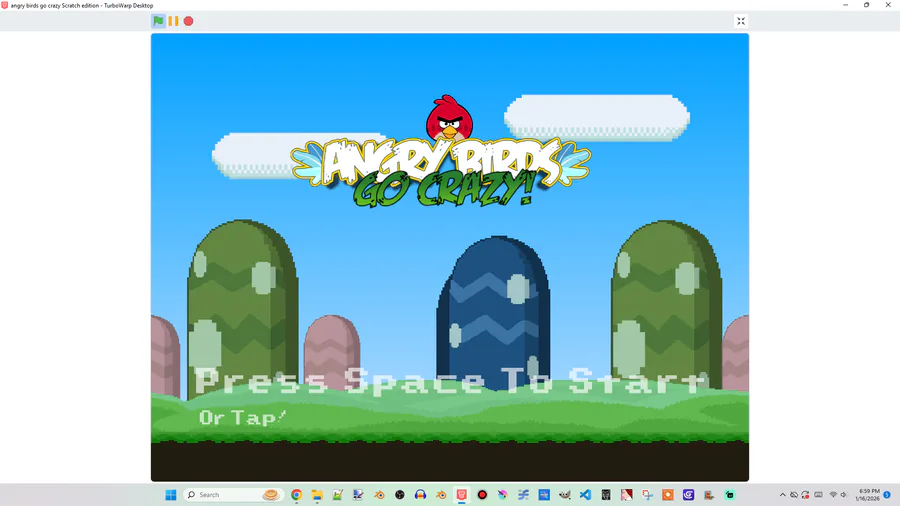900x506 pixels.
Task: Click the active TurboWarp taskbar icon
Action: (x=461, y=495)
